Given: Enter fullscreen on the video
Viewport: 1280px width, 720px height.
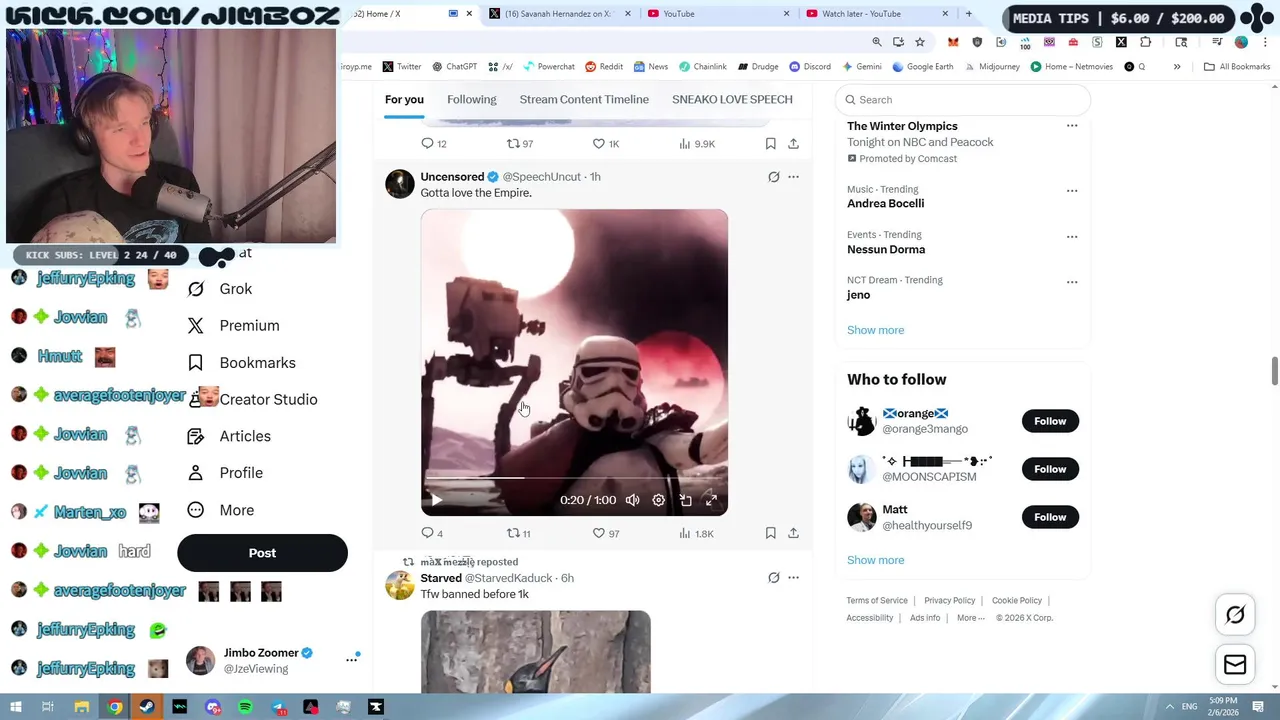Looking at the screenshot, I should 711,500.
